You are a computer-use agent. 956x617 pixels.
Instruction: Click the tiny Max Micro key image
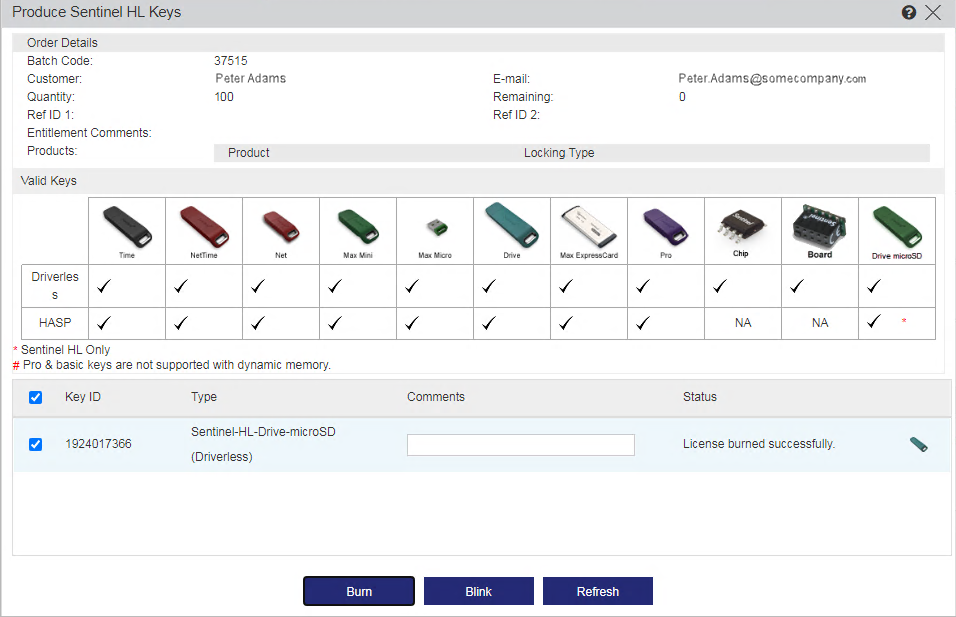(x=434, y=225)
